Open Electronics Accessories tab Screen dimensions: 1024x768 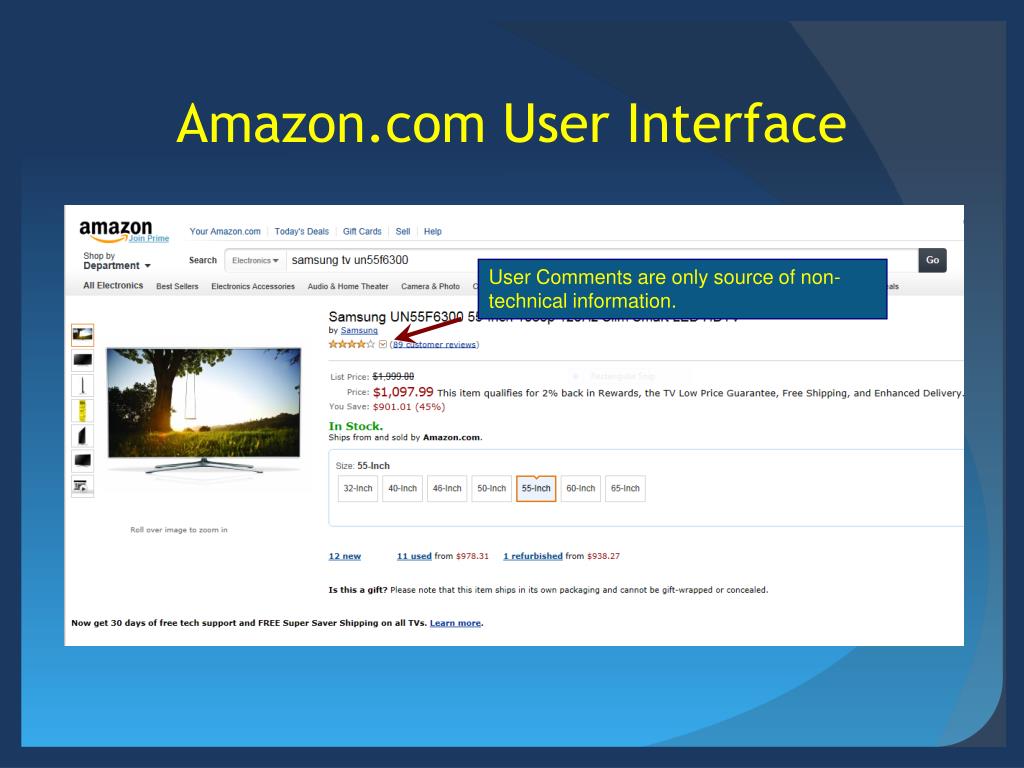click(x=253, y=286)
